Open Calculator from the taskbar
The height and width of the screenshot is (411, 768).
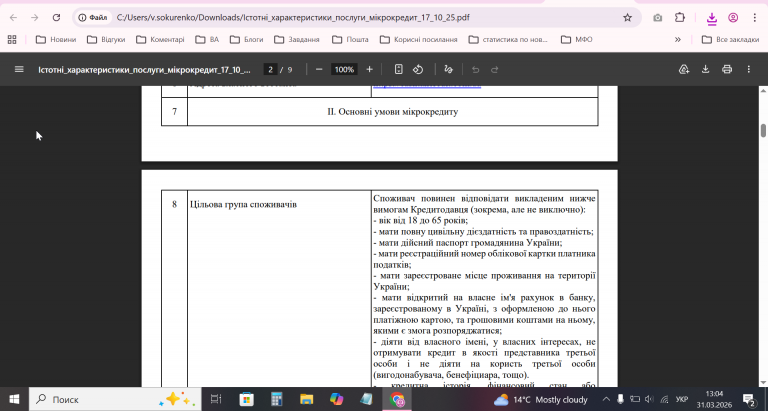click(277, 399)
